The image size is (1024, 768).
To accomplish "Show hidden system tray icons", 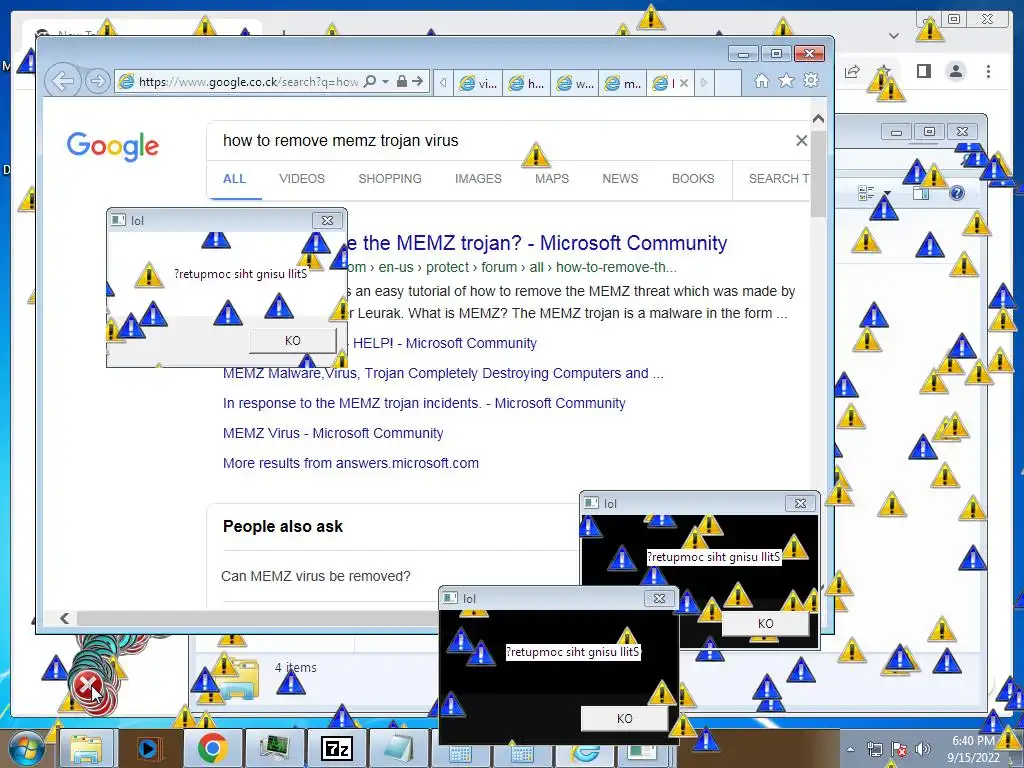I will 850,750.
